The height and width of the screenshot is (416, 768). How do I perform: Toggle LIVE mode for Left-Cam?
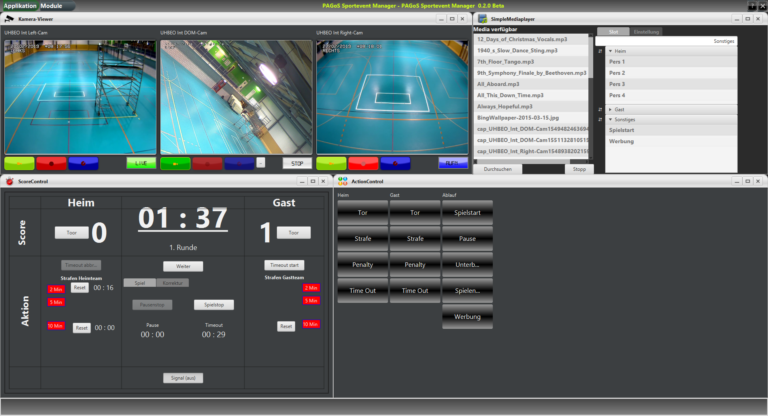pos(140,162)
